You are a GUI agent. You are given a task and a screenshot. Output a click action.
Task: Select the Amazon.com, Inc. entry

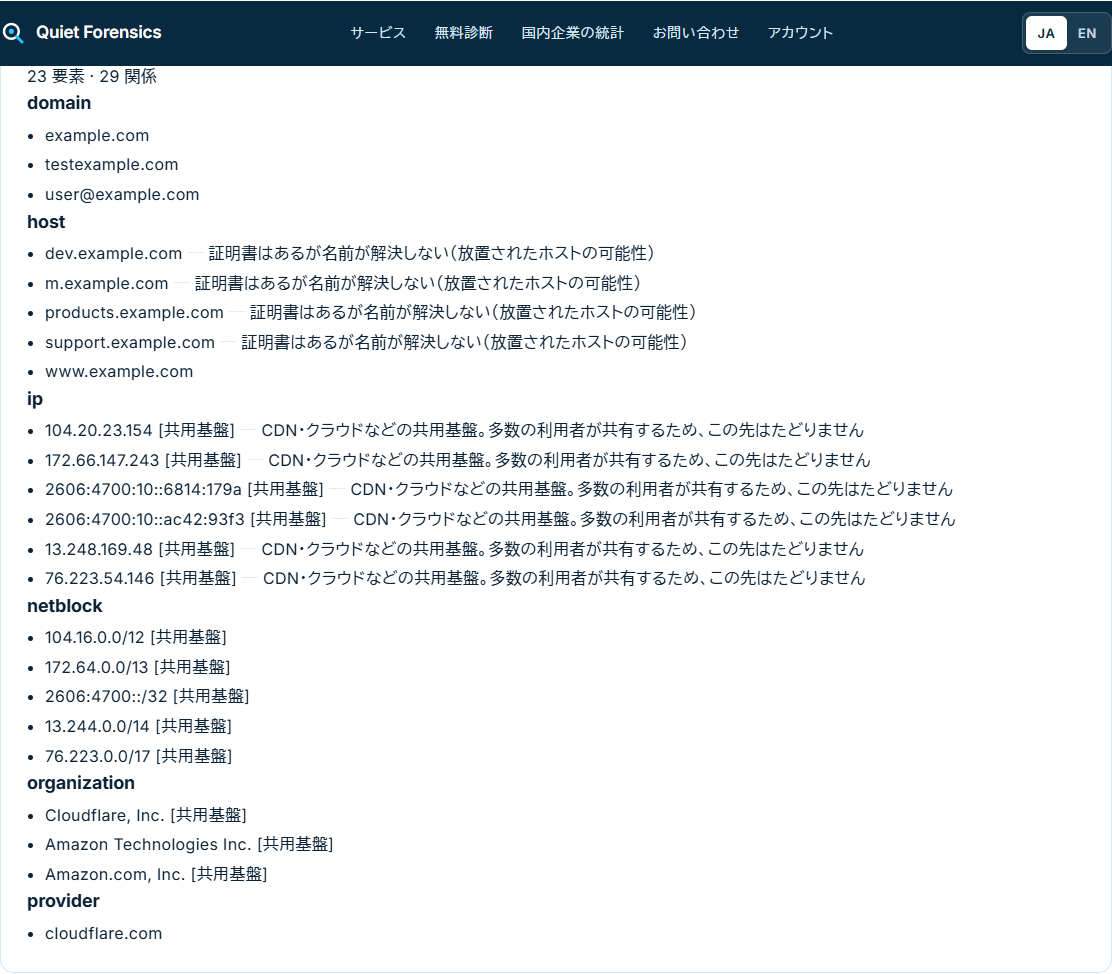click(156, 875)
